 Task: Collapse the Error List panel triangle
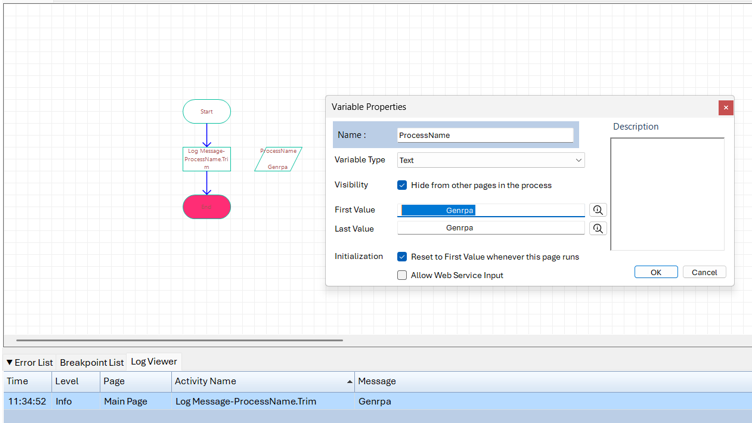click(10, 363)
